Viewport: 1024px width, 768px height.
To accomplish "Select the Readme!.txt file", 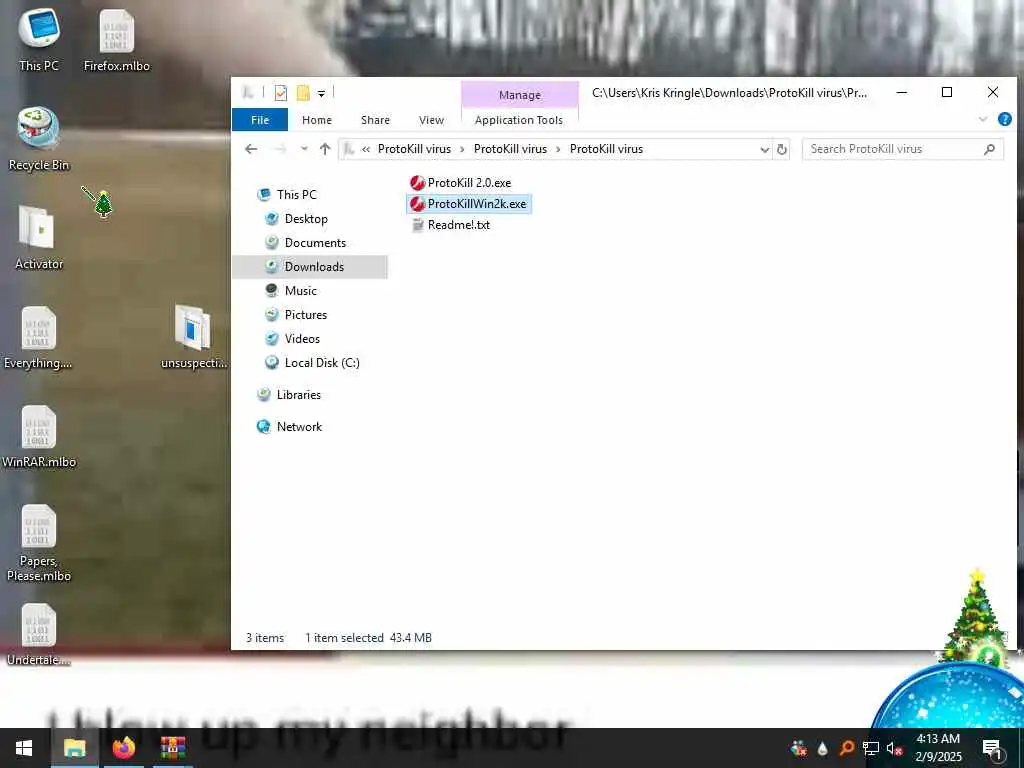I will click(x=451, y=225).
